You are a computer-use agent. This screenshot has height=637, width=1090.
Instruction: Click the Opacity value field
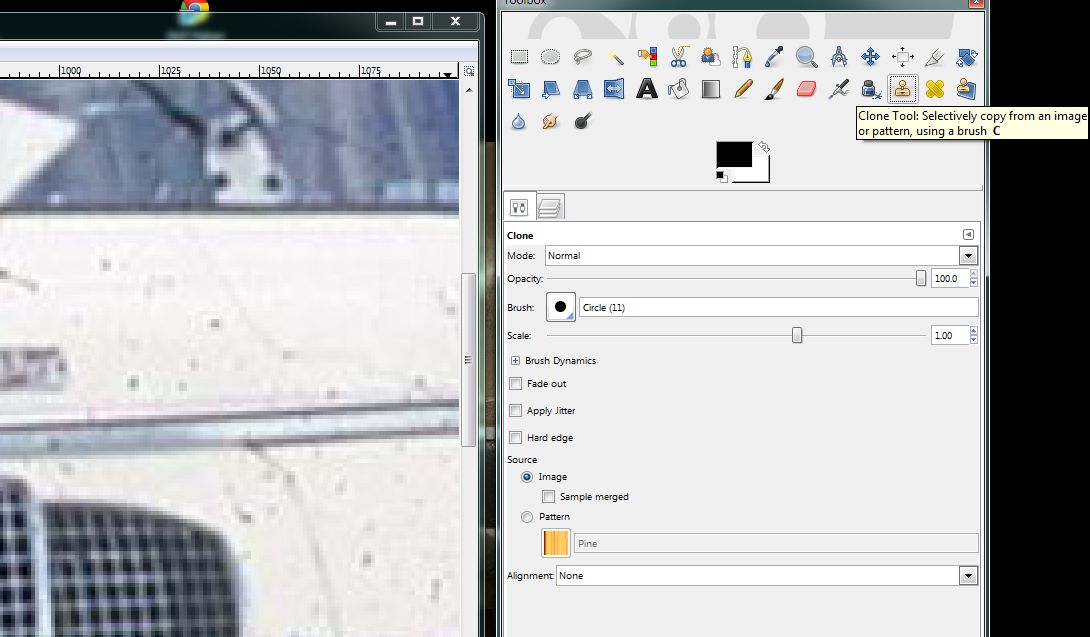(949, 278)
